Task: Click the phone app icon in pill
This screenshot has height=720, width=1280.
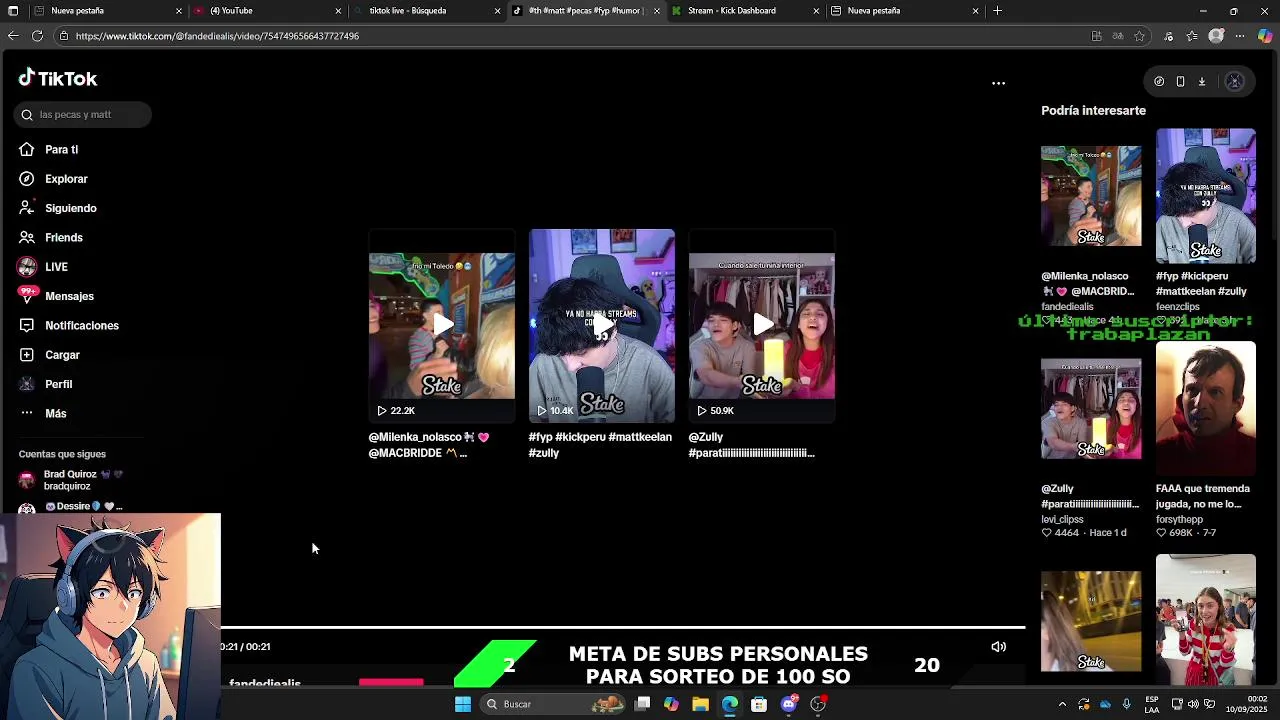Action: click(x=1180, y=82)
